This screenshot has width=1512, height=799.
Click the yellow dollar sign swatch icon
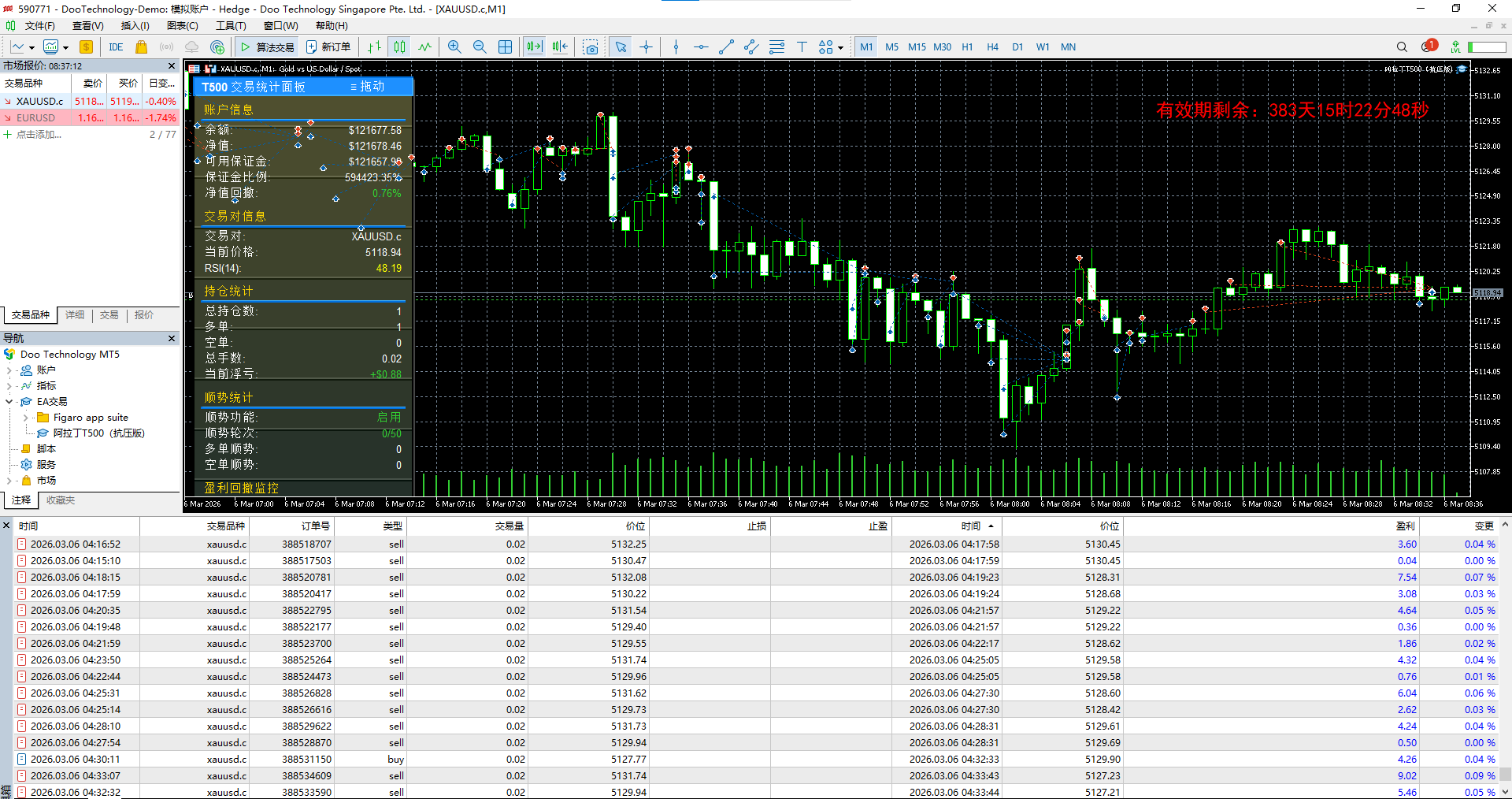tap(86, 46)
